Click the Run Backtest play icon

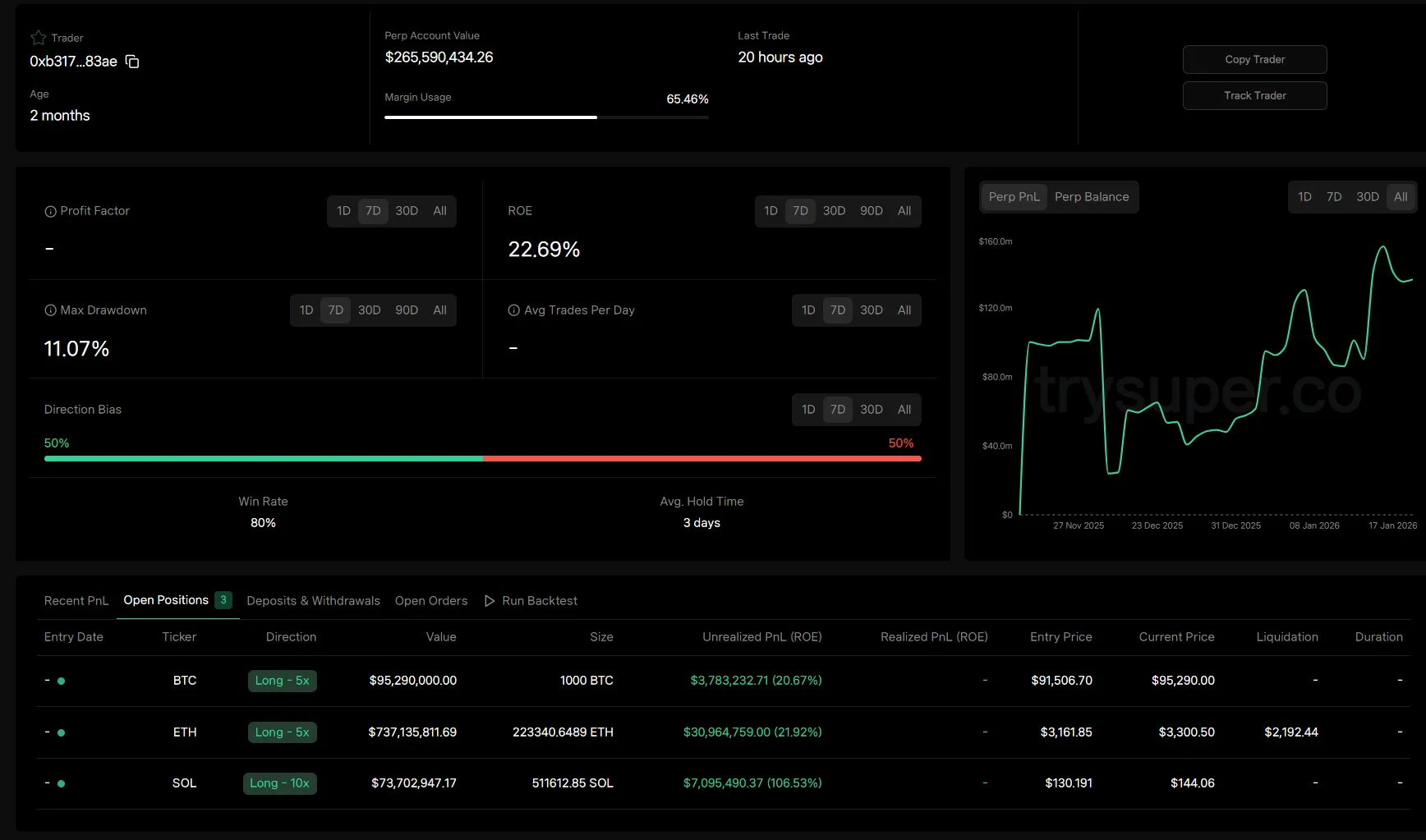point(490,601)
